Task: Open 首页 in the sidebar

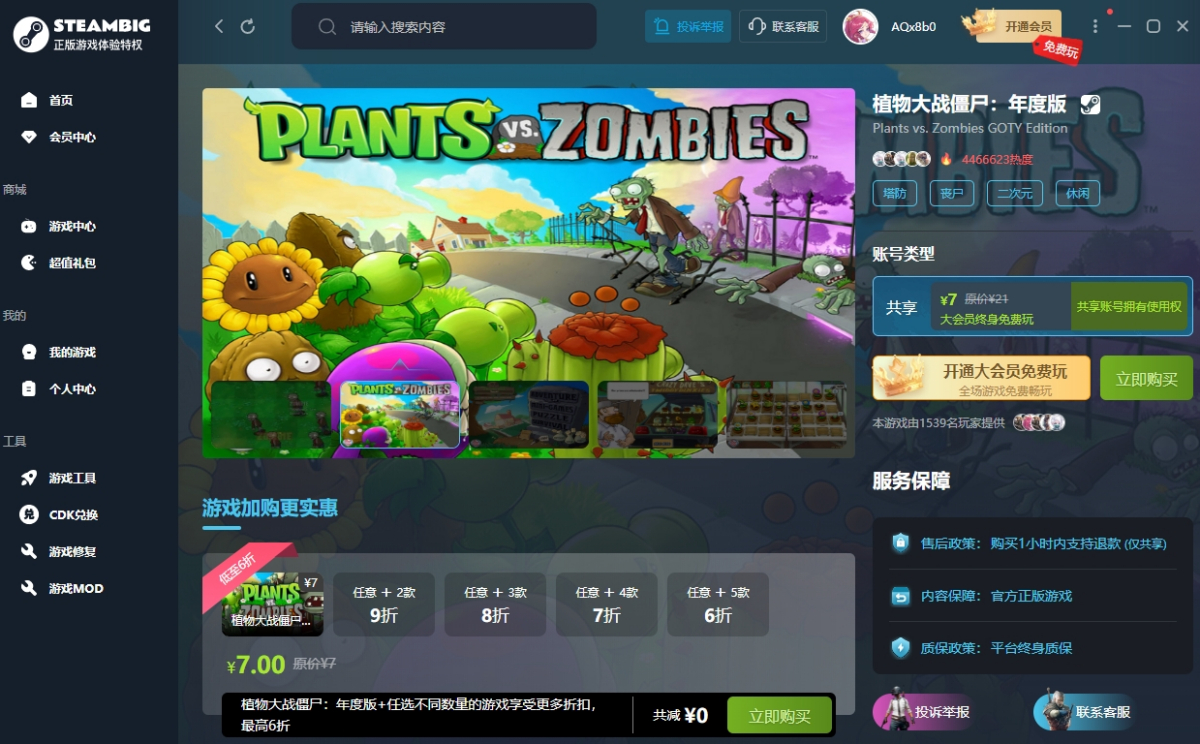Action: [x=61, y=100]
